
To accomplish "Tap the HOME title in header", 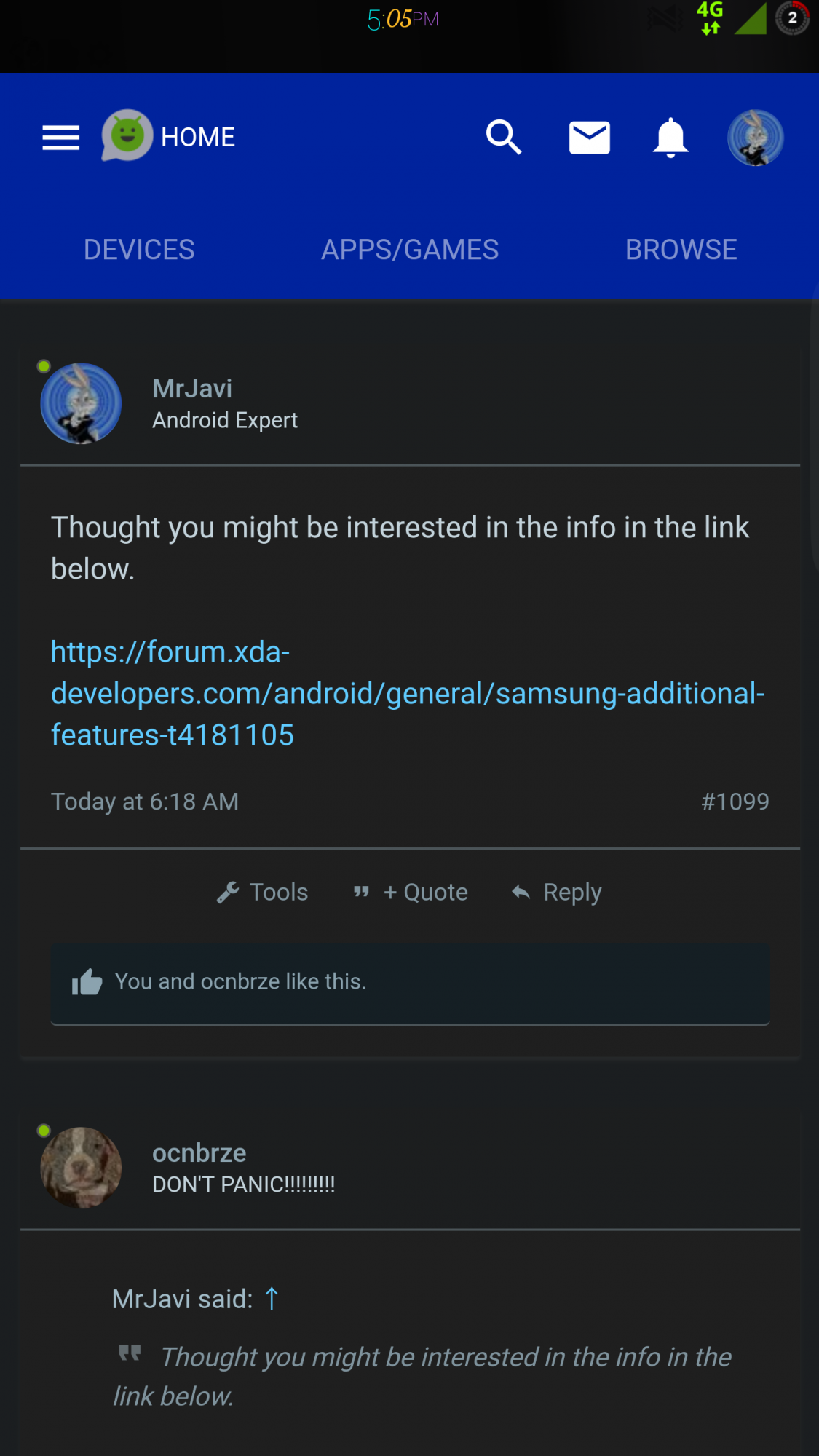I will coord(198,138).
